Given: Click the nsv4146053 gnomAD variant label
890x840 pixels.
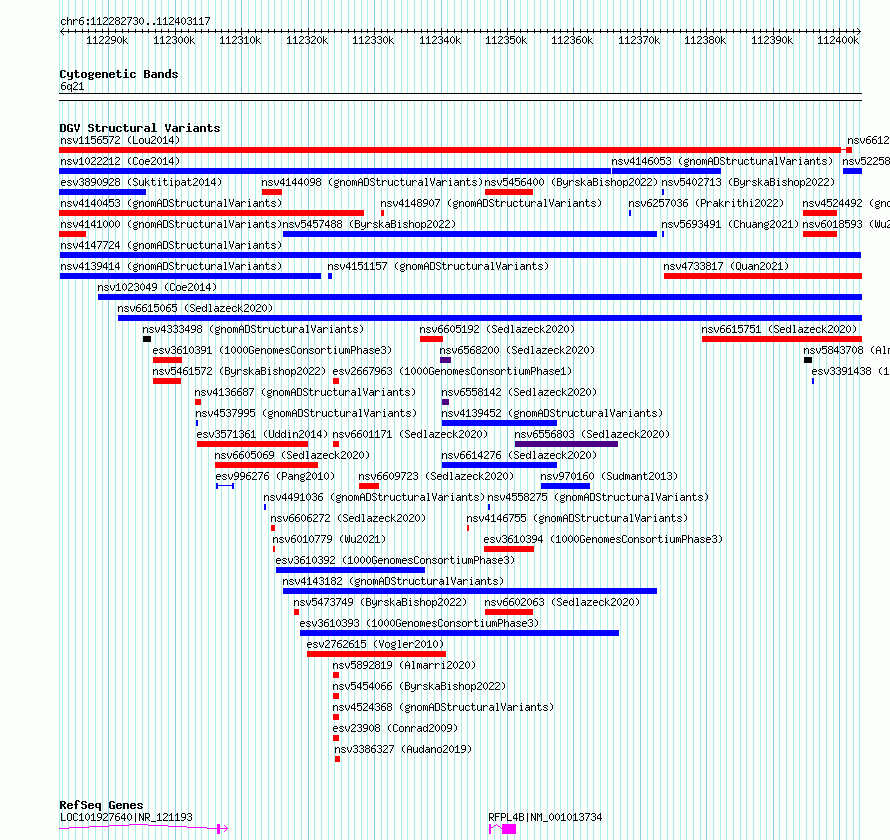Looking at the screenshot, I should pyautogui.click(x=722, y=161).
